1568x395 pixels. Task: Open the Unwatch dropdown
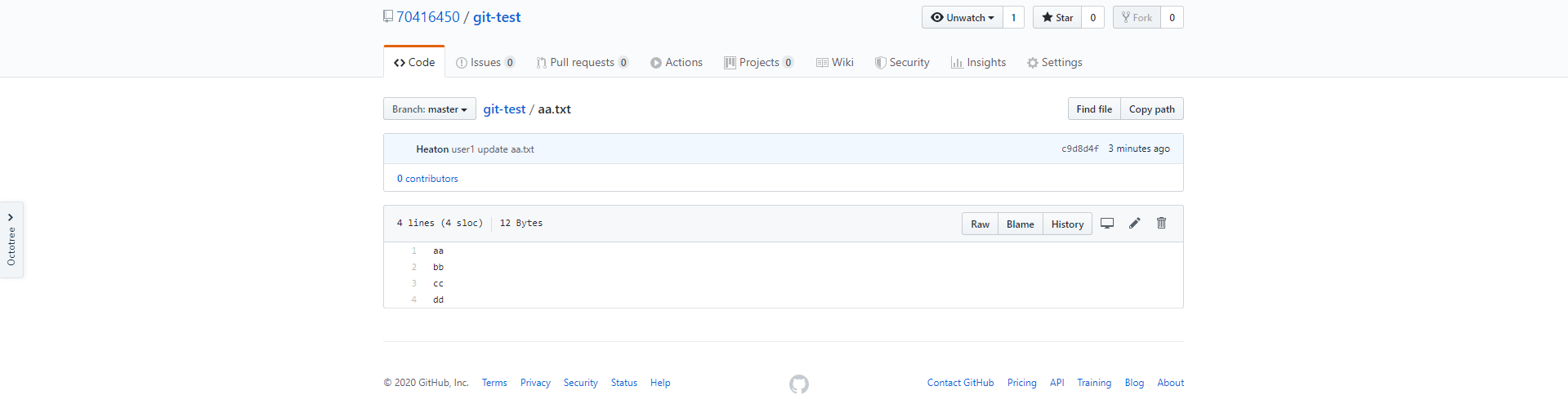coord(963,17)
